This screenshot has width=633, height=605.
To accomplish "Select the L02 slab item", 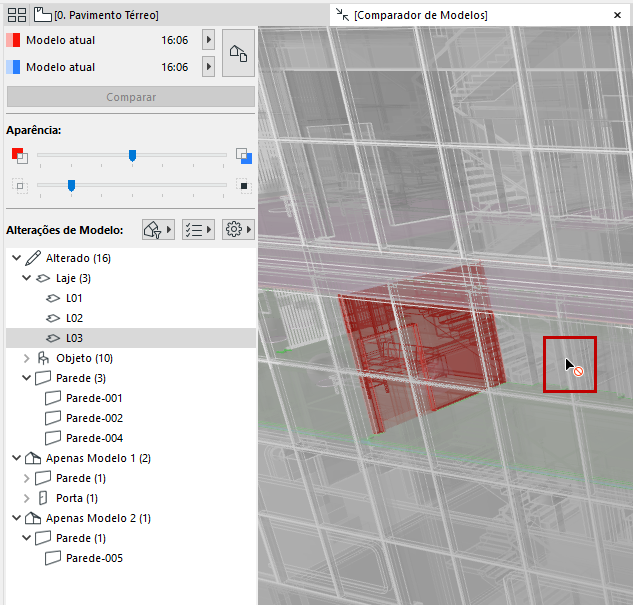I will [x=131, y=318].
